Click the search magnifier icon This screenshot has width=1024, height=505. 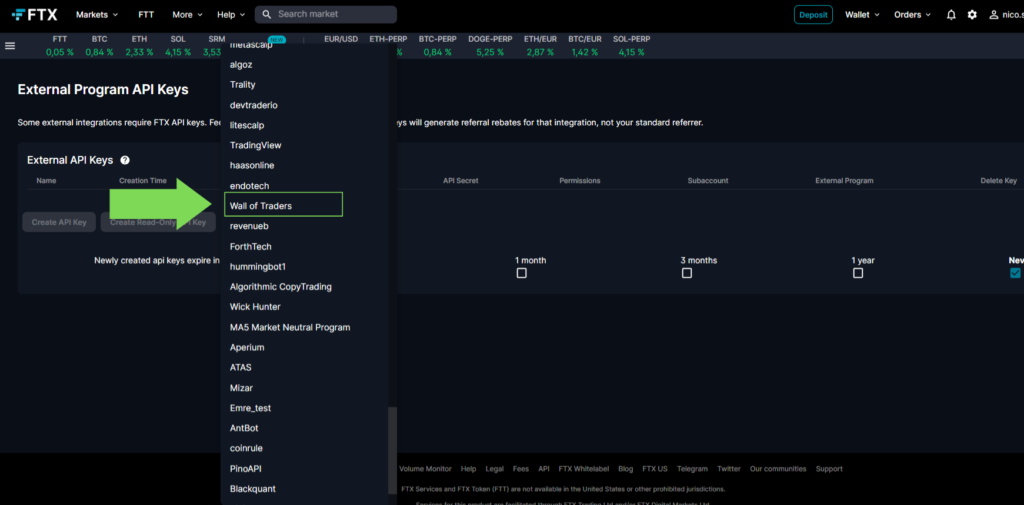266,15
